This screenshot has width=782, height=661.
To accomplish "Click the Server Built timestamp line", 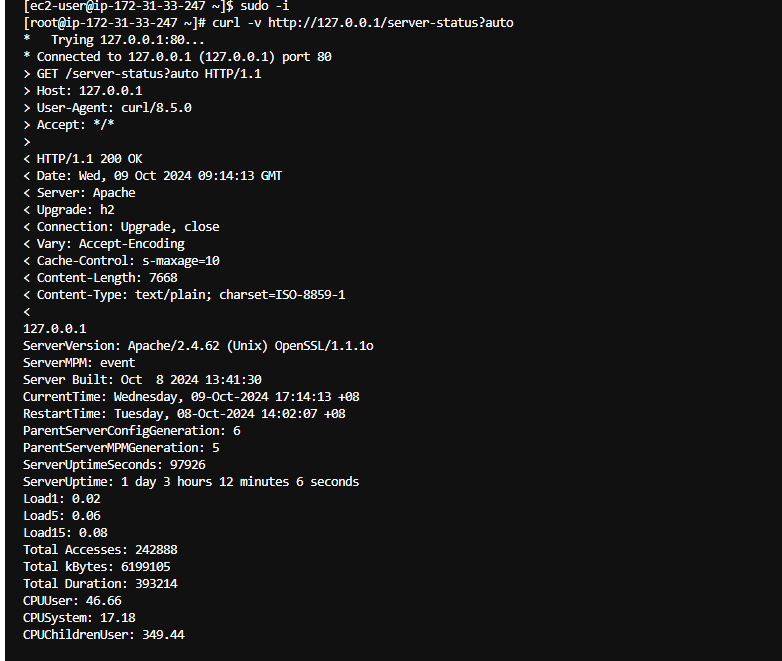I will coord(142,380).
